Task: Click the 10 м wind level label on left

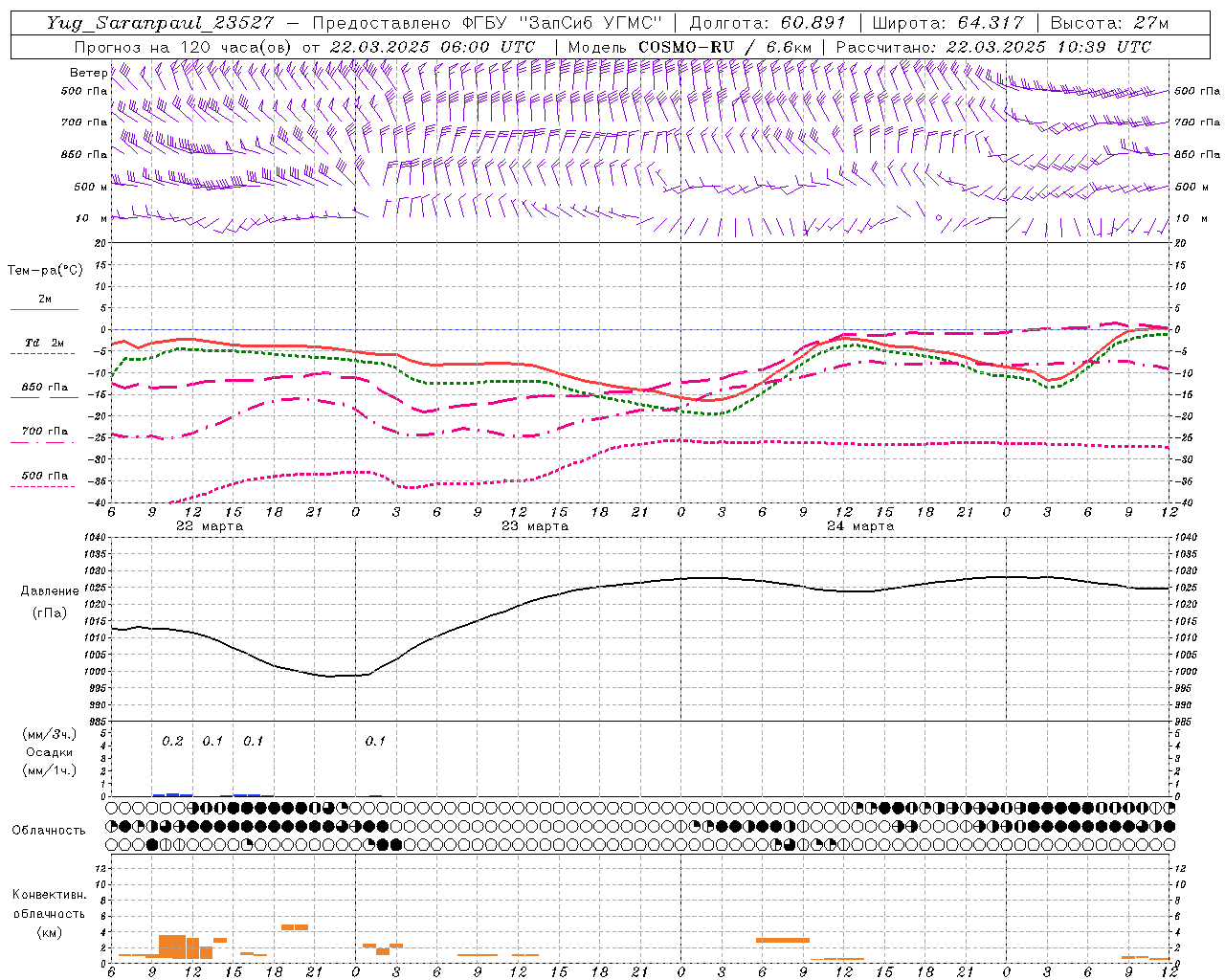Action: 91,218
